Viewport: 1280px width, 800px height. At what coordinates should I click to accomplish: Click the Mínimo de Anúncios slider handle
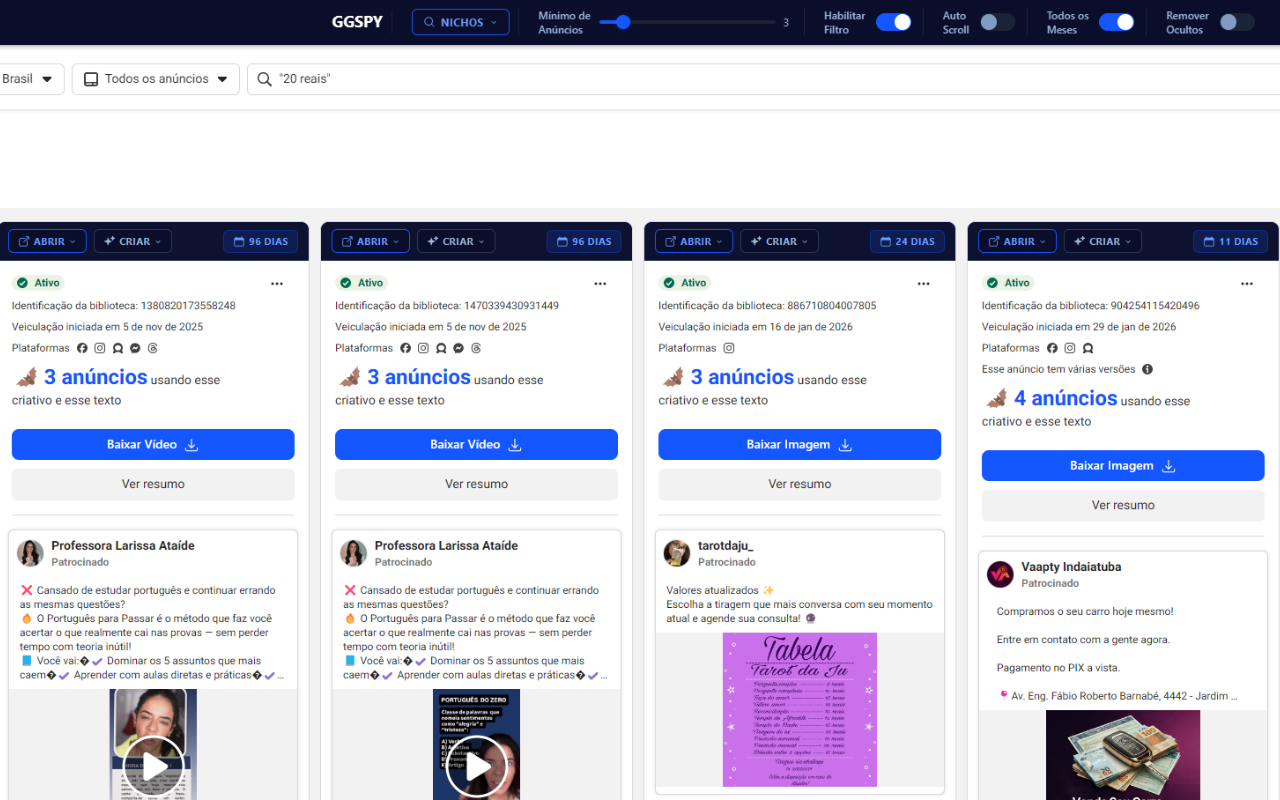[623, 22]
